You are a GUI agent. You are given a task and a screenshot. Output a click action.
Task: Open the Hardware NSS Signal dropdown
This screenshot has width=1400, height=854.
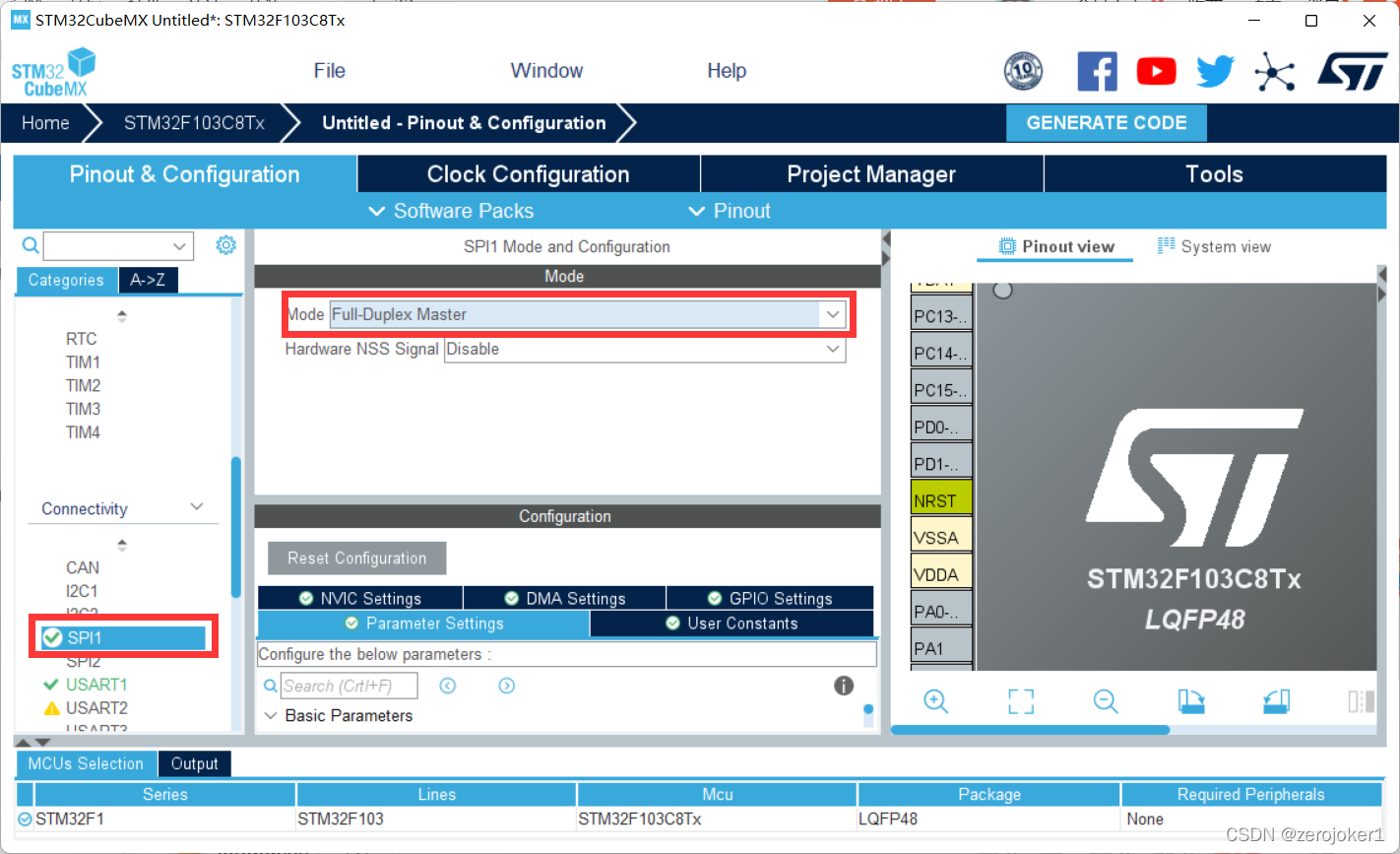pos(833,349)
